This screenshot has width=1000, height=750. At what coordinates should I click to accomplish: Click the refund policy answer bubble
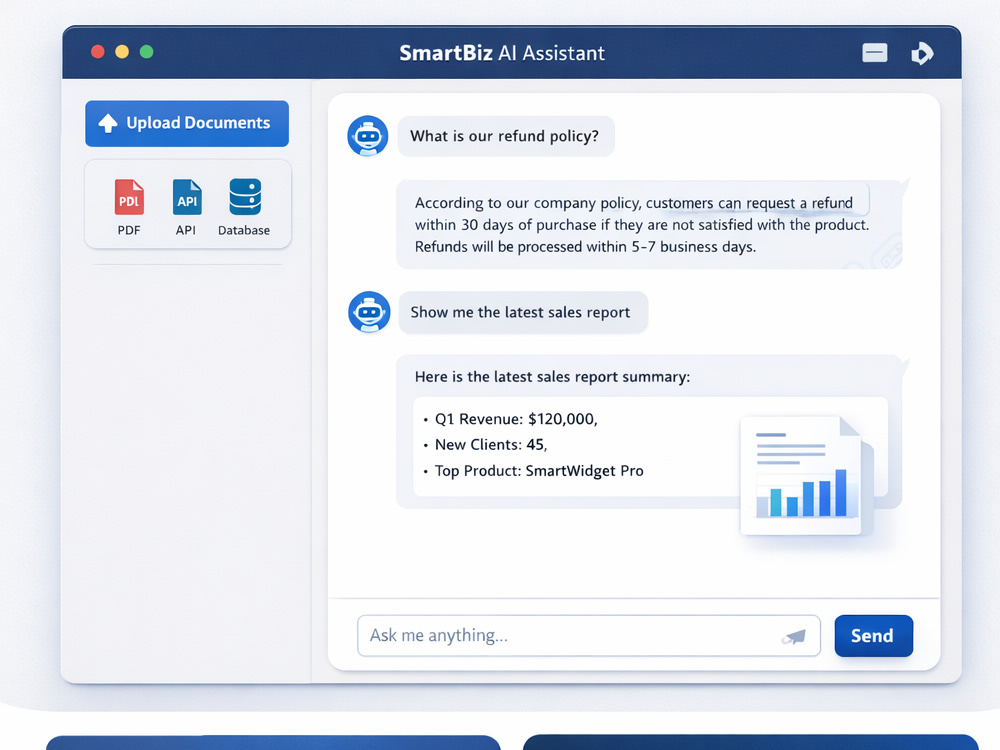coord(649,224)
